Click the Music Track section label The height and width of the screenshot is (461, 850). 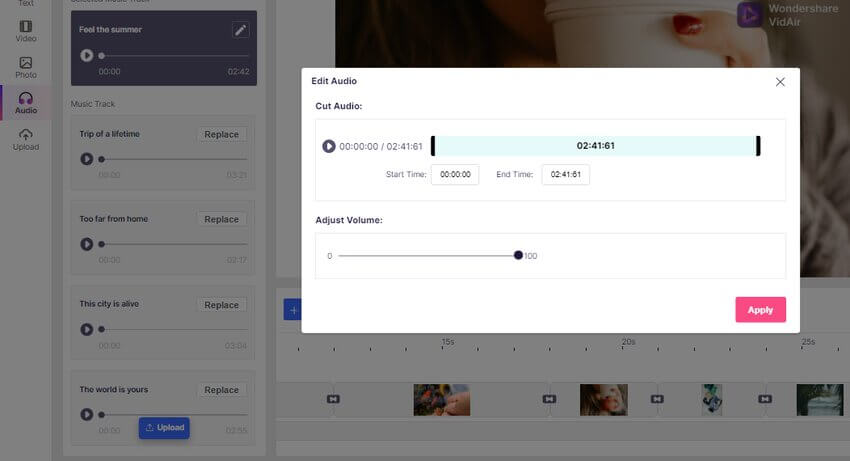pos(93,104)
